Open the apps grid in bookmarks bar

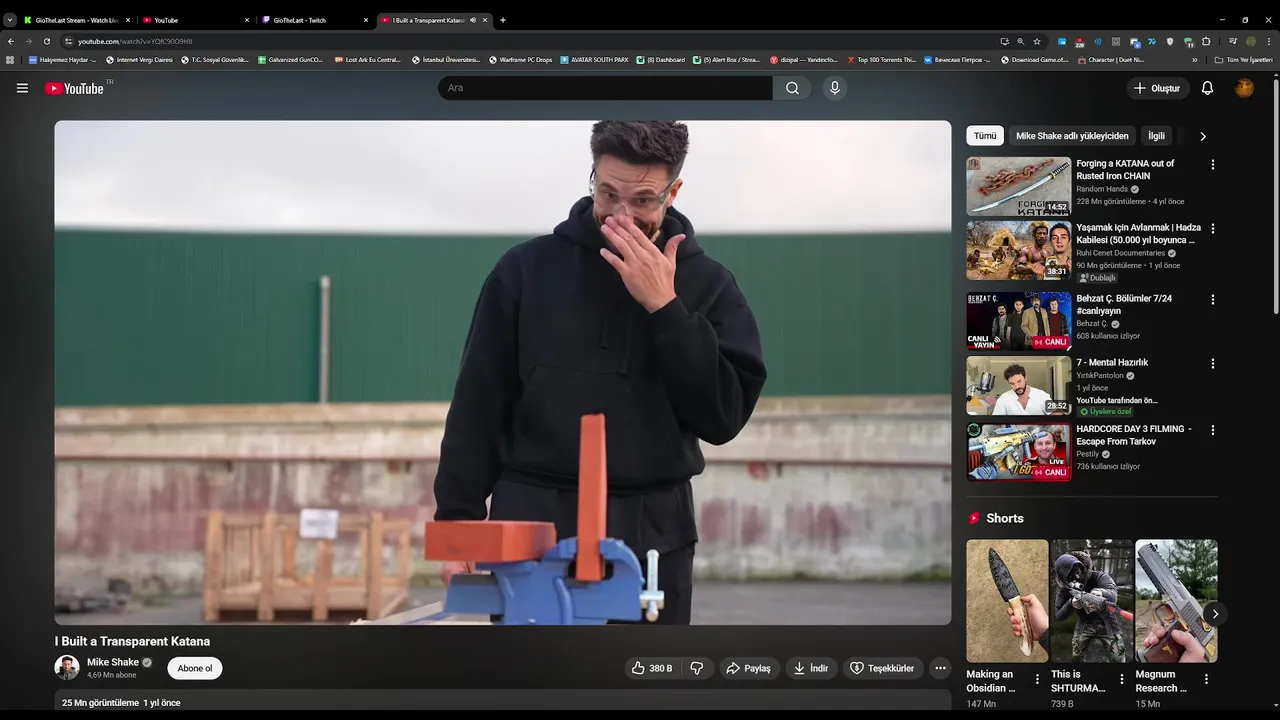coord(10,60)
